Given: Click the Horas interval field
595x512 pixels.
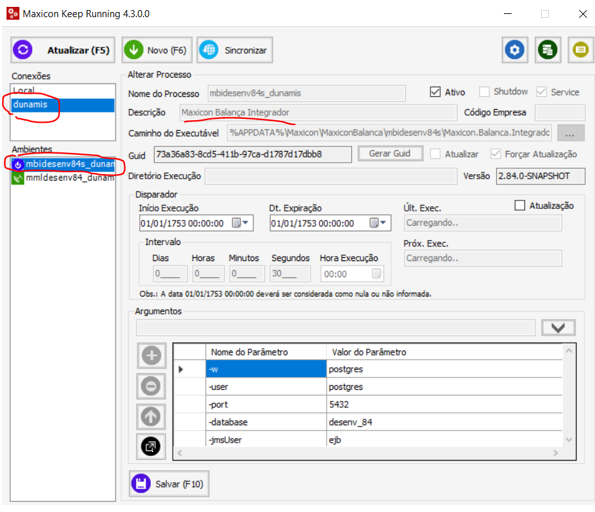Looking at the screenshot, I should click(209, 274).
